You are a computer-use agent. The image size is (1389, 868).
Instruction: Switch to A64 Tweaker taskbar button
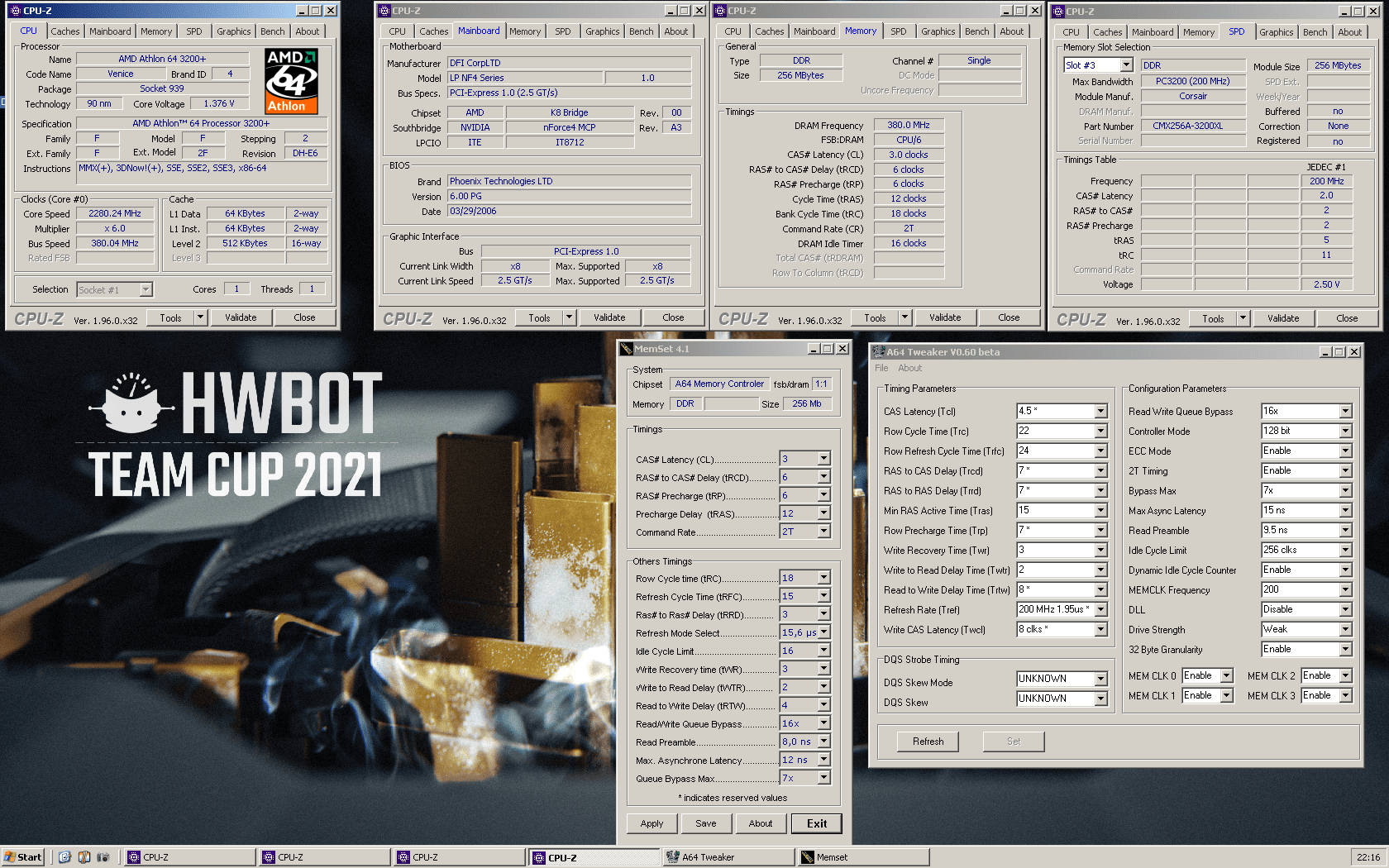pyautogui.click(x=728, y=857)
